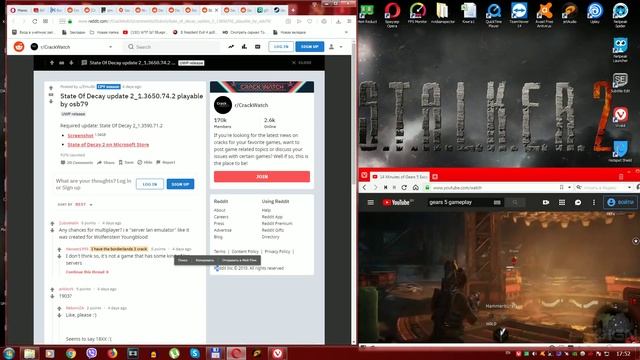Open the Vivaldi desktop shortcut
Screen dimensions: 640x360
pyautogui.click(x=620, y=117)
